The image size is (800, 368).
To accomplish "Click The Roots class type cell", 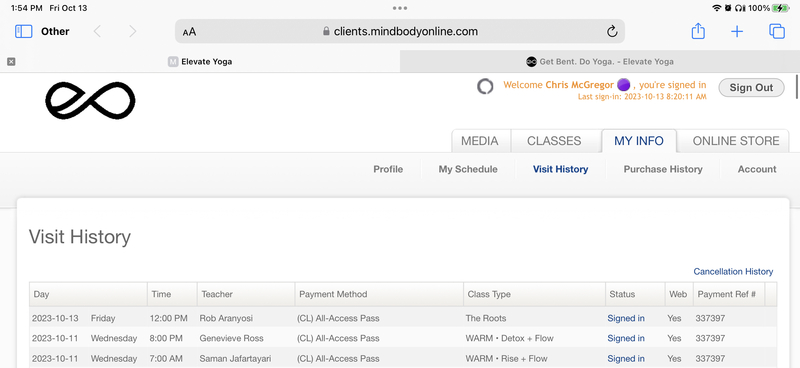I will 486,318.
